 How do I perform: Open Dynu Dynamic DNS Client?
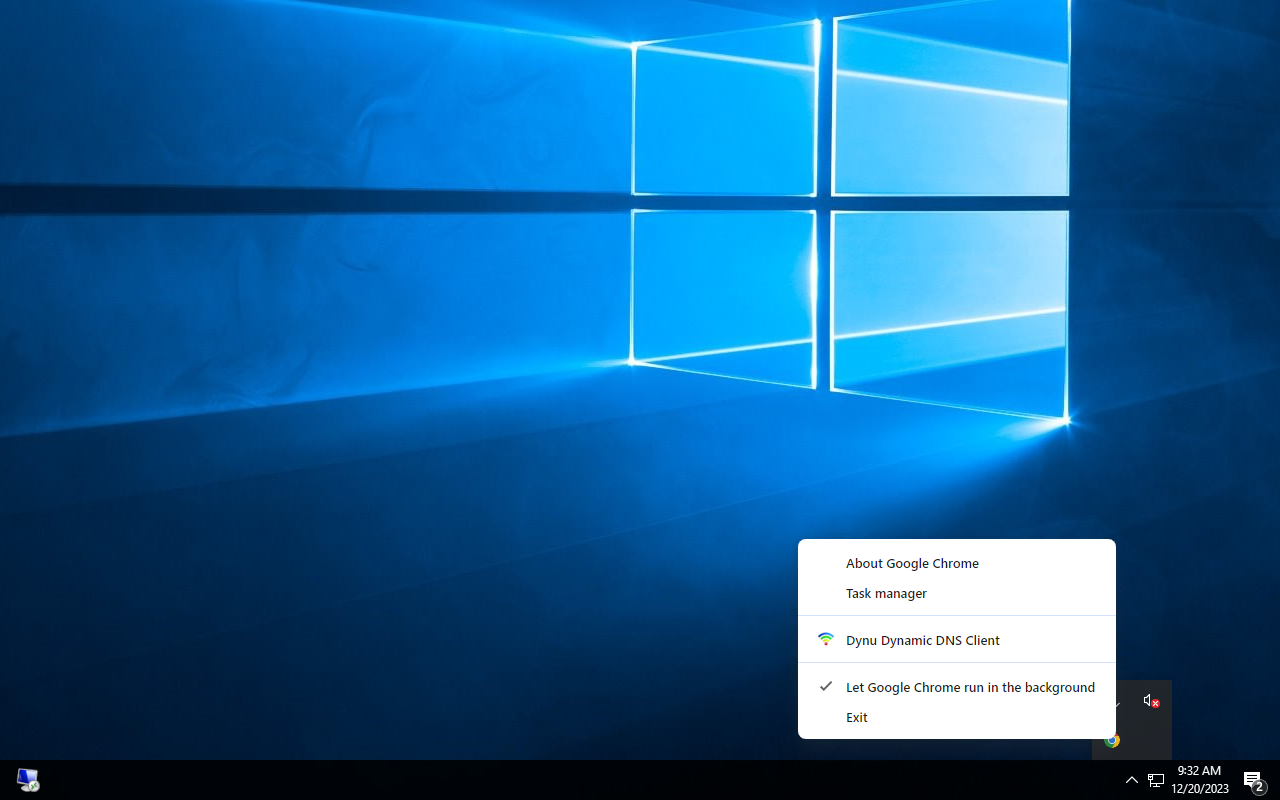[x=922, y=640]
